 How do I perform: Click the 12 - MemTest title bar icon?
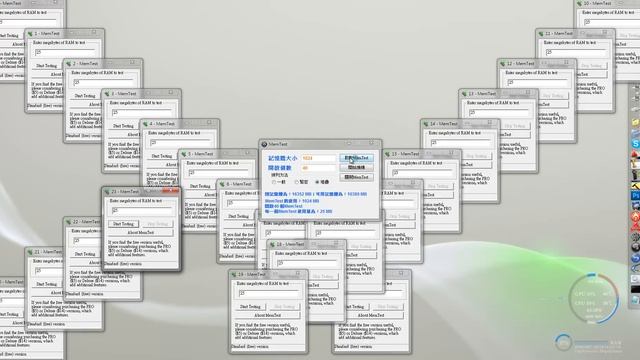(x=503, y=64)
